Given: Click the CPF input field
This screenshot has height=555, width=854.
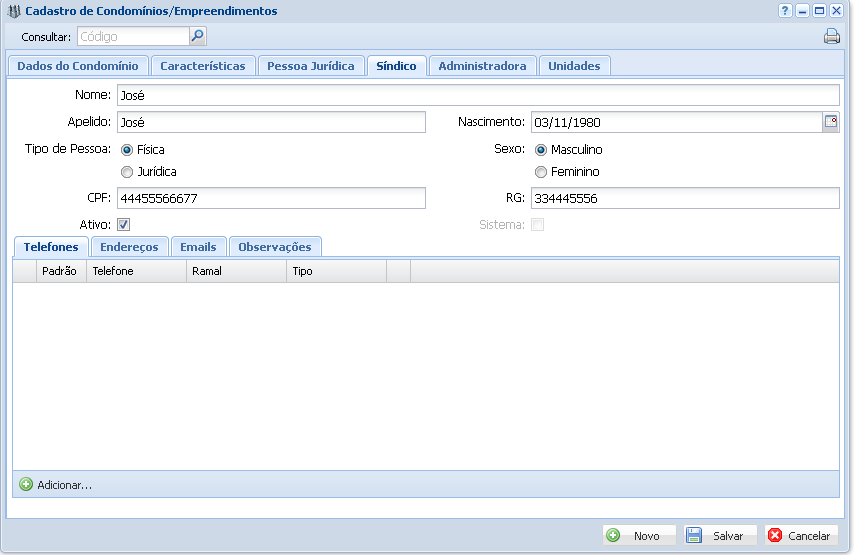Looking at the screenshot, I should pos(270,198).
